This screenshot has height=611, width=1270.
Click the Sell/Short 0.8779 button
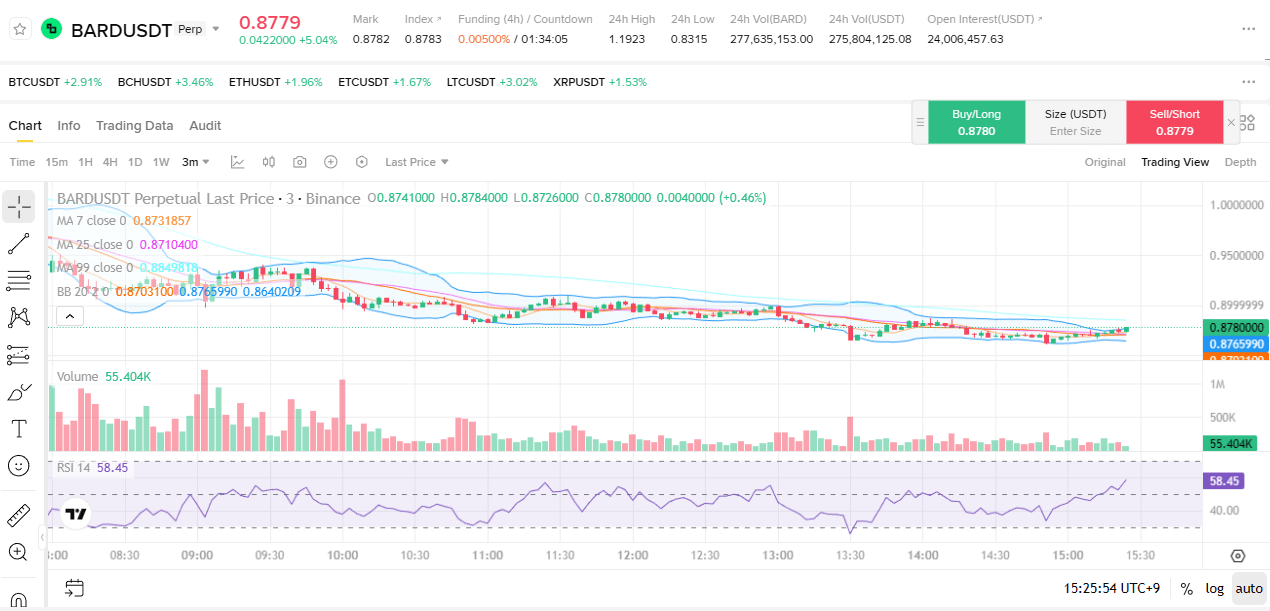1174,122
